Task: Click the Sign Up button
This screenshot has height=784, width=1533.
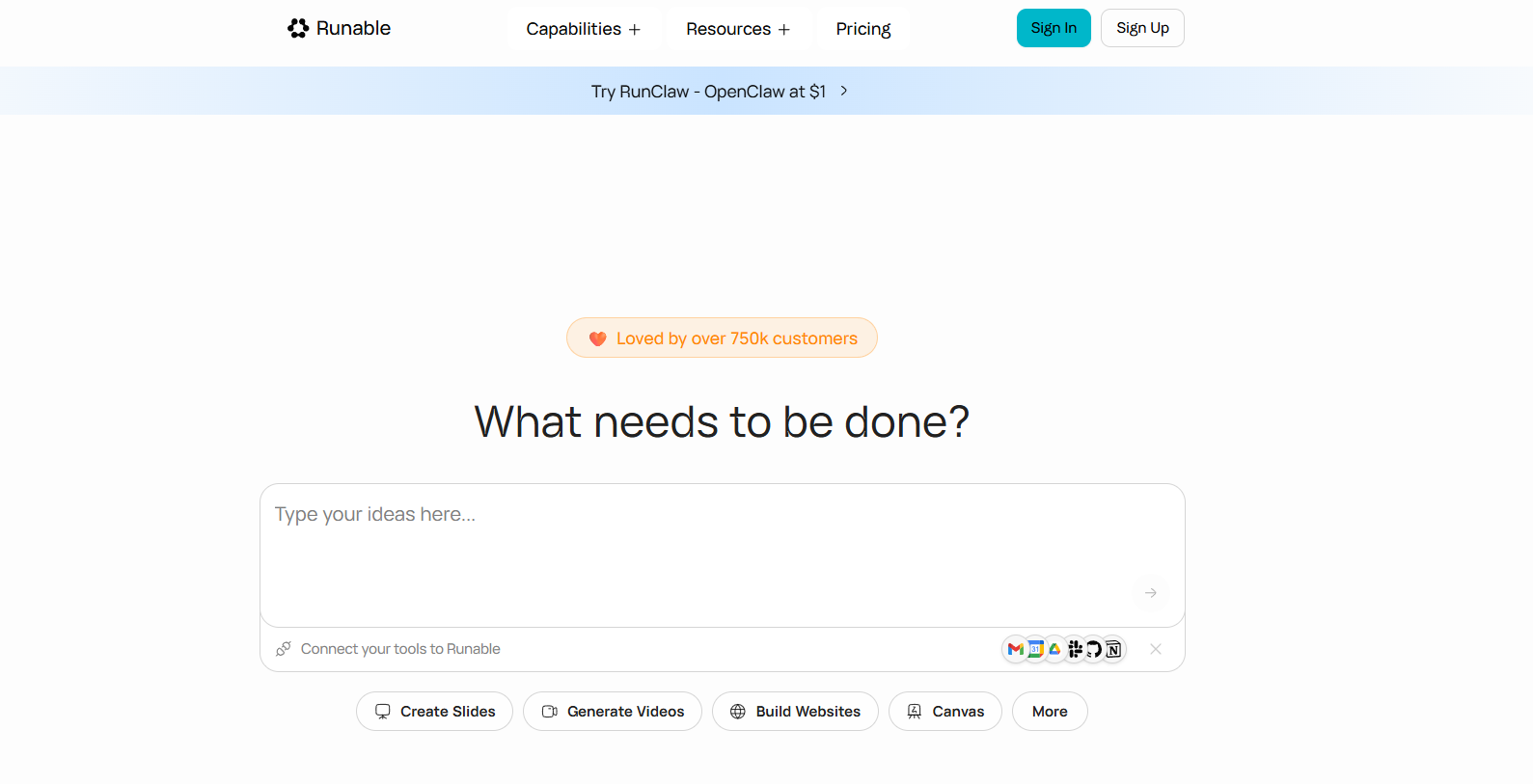Action: (x=1142, y=28)
